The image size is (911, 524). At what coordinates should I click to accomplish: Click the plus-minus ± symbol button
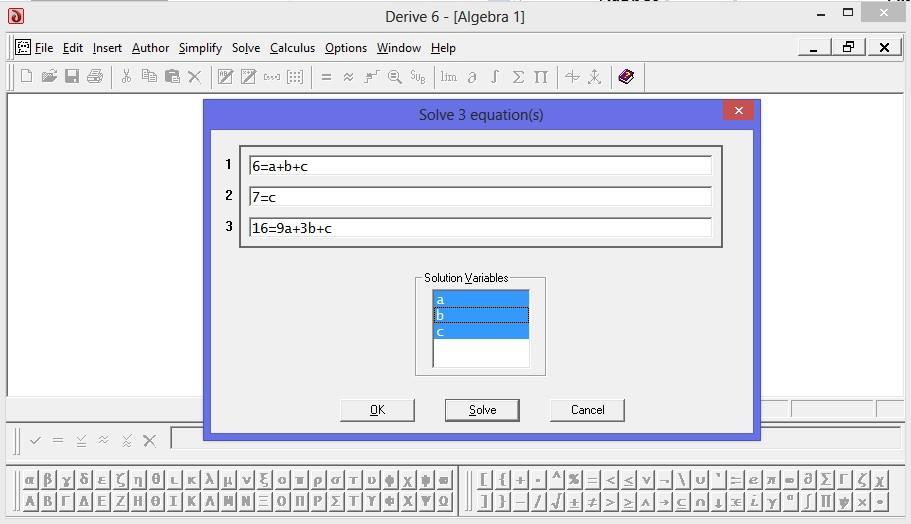(x=575, y=502)
